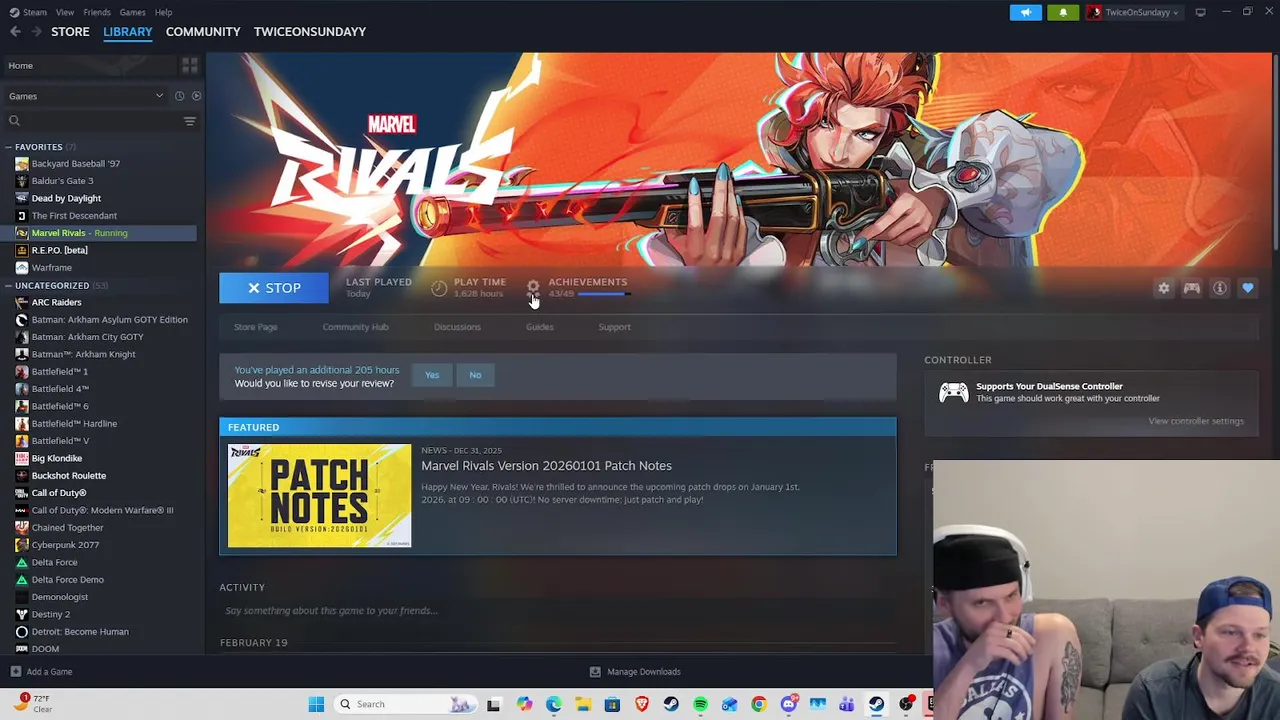Click the Windows taskbar Search box

(x=404, y=704)
